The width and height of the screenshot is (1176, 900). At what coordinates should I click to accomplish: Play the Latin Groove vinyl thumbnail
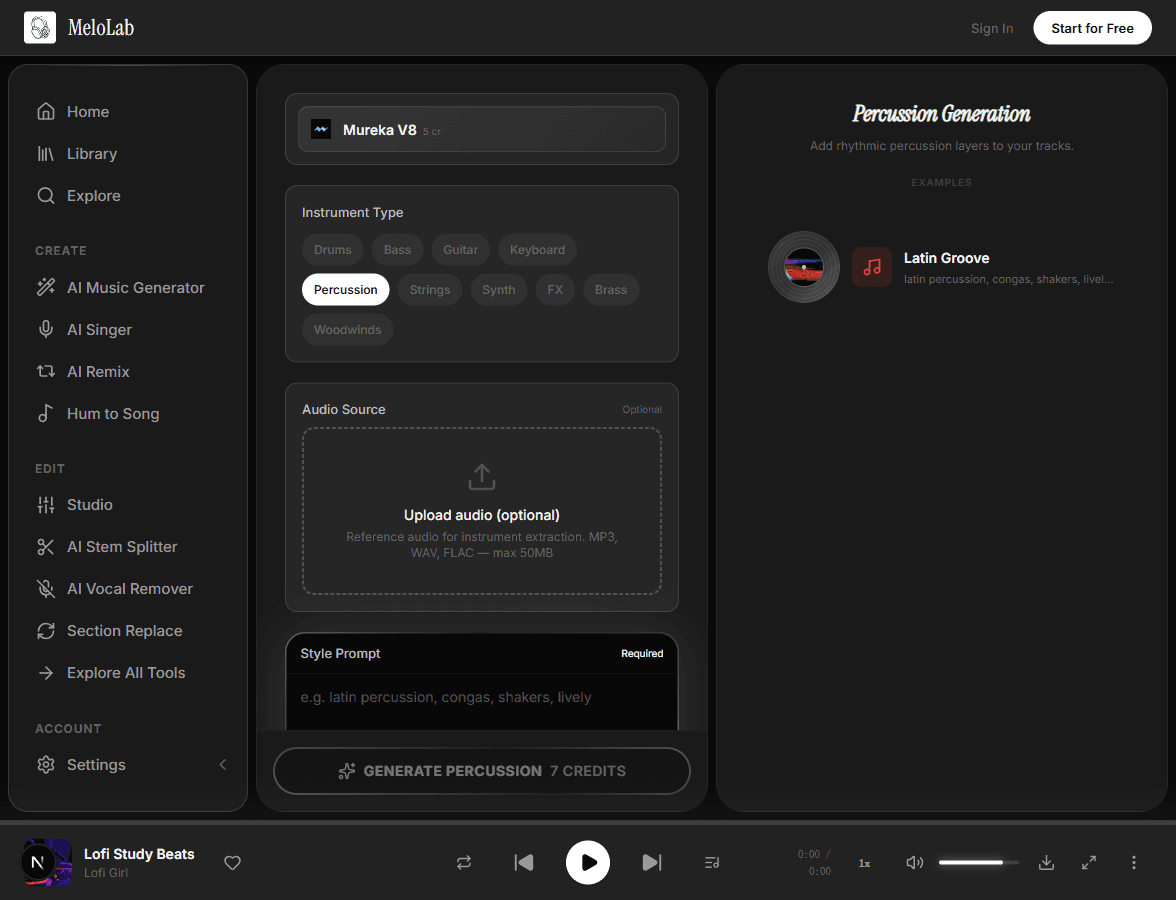coord(803,267)
